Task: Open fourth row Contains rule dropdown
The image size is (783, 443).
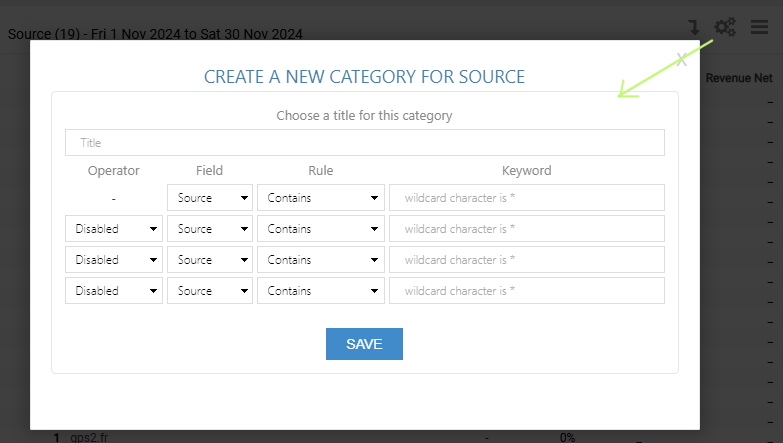Action: (321, 291)
